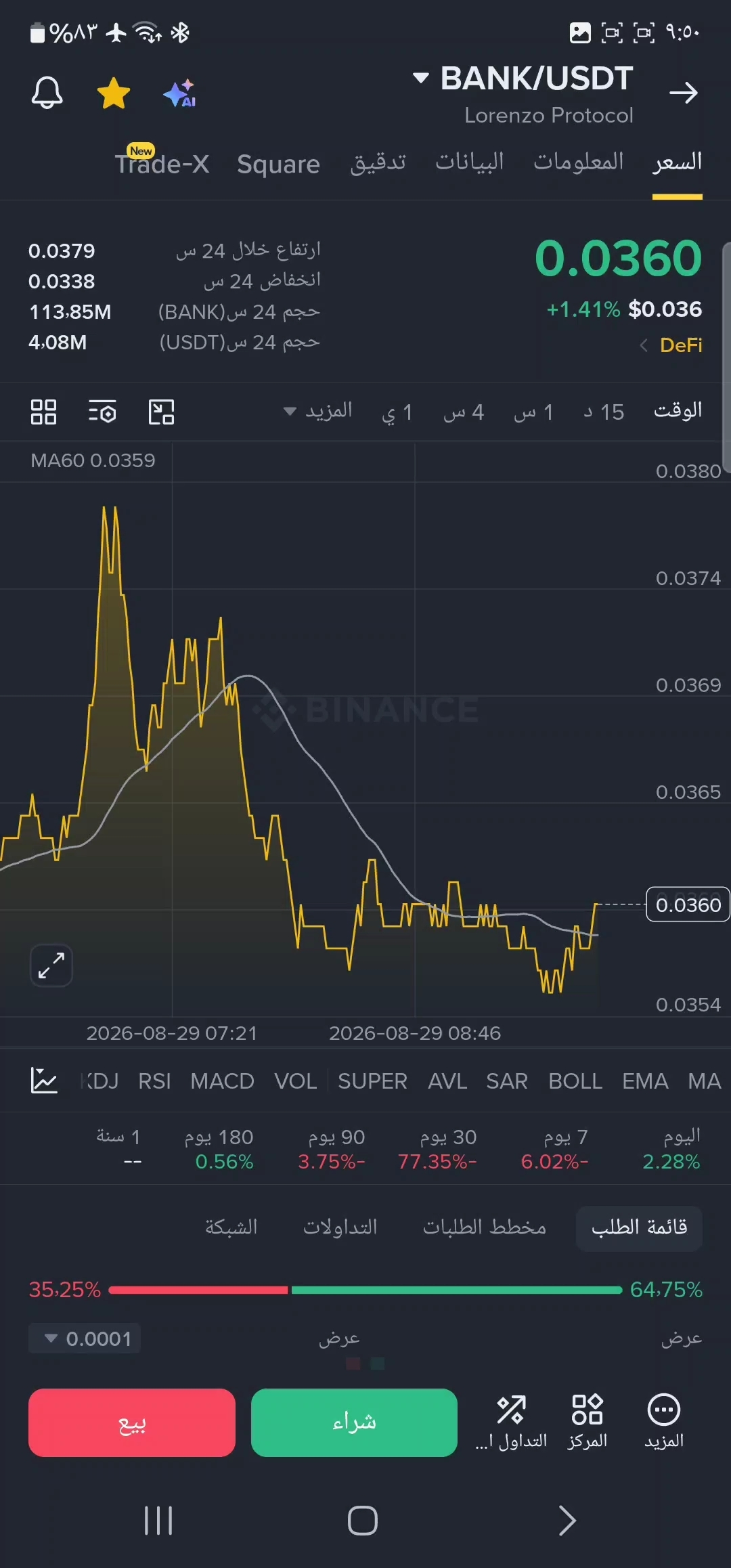
Task: Tap the green شراء buy button
Action: click(354, 1422)
